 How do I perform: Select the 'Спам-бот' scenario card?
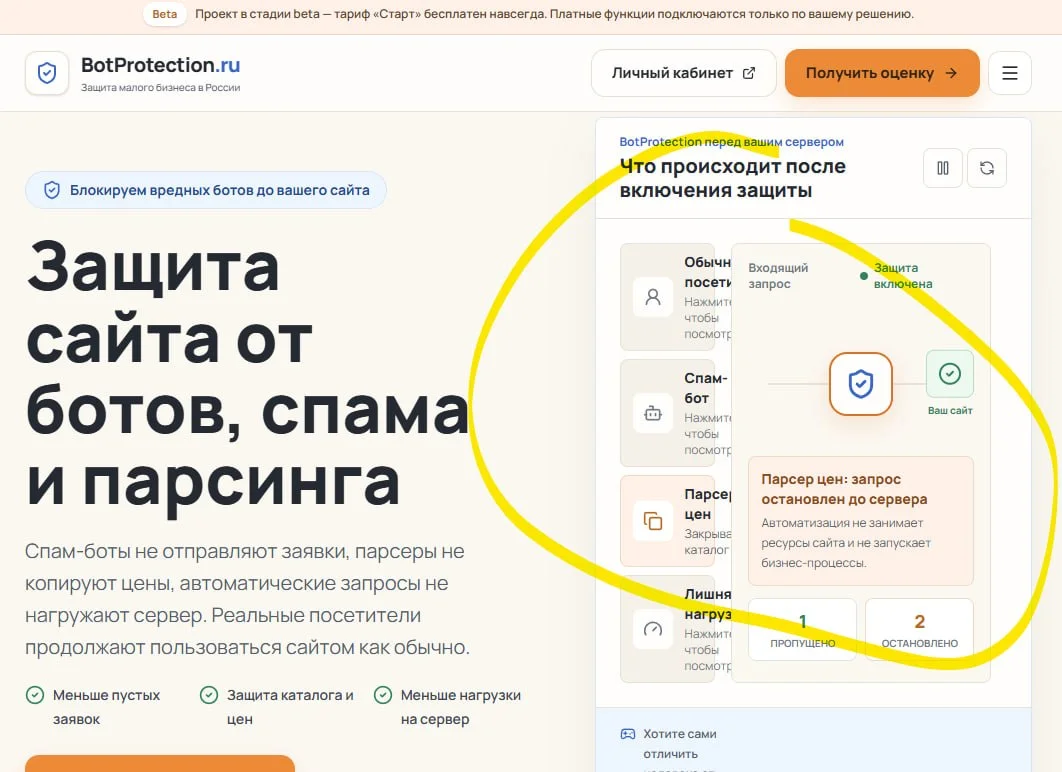(667, 413)
